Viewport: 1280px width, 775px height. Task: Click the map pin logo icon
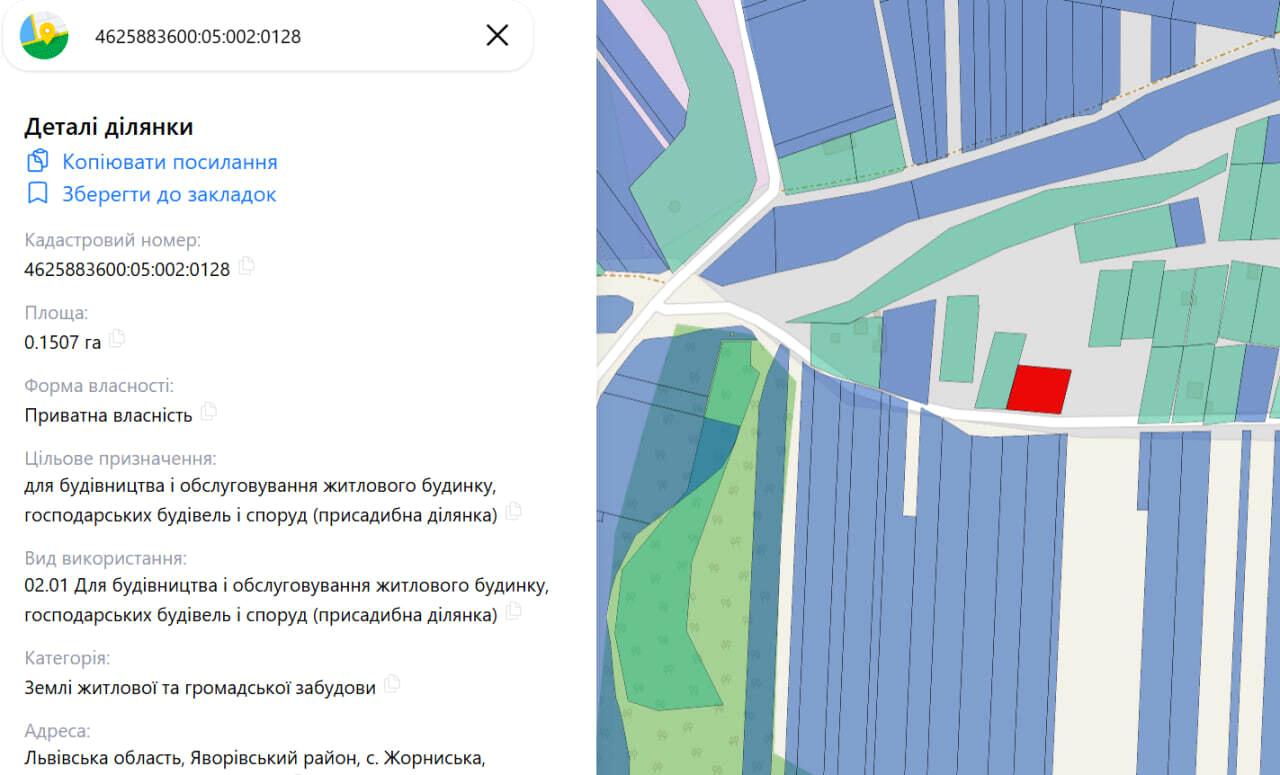[x=44, y=36]
